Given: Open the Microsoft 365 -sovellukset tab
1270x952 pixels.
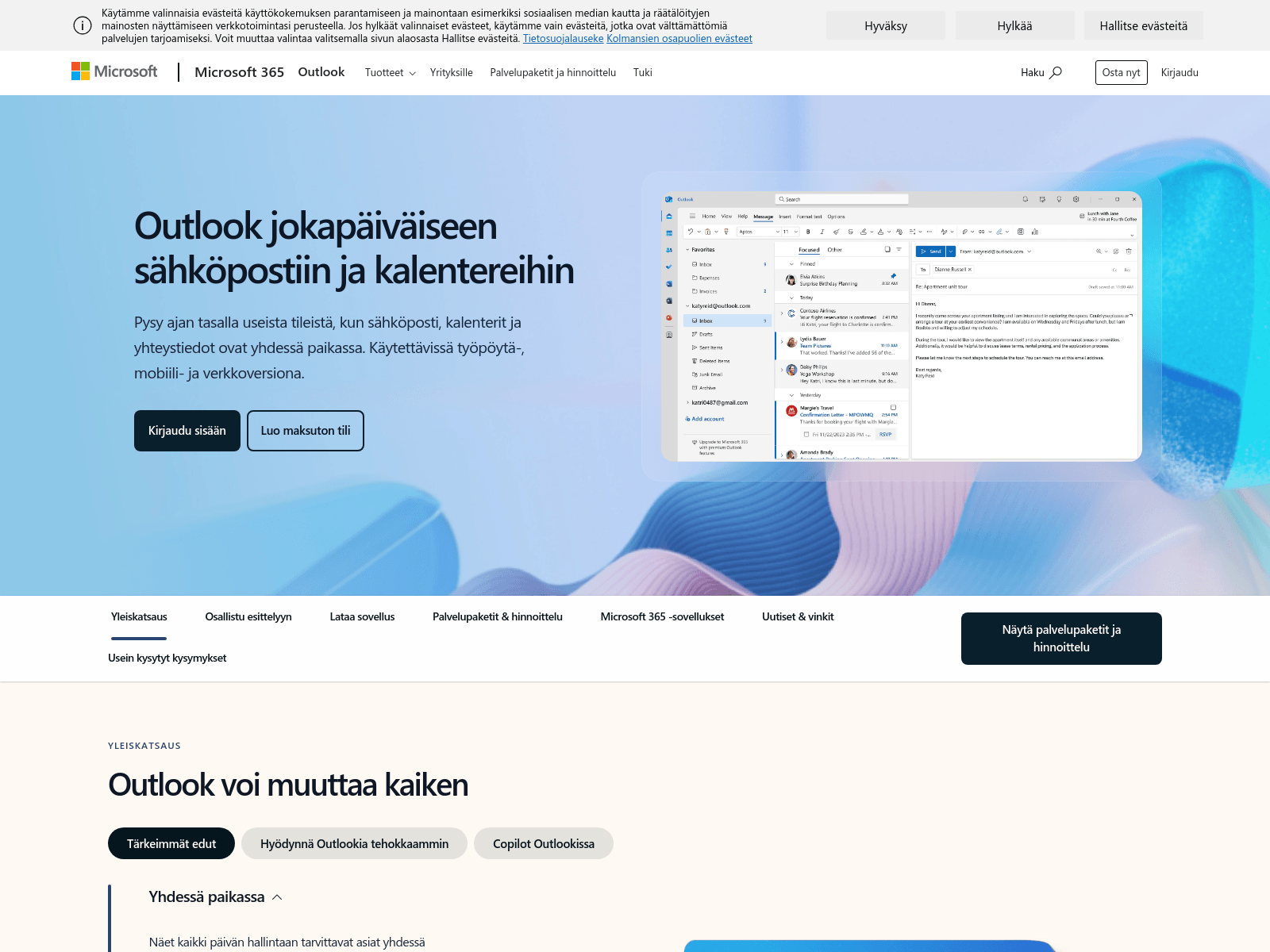Looking at the screenshot, I should (662, 617).
